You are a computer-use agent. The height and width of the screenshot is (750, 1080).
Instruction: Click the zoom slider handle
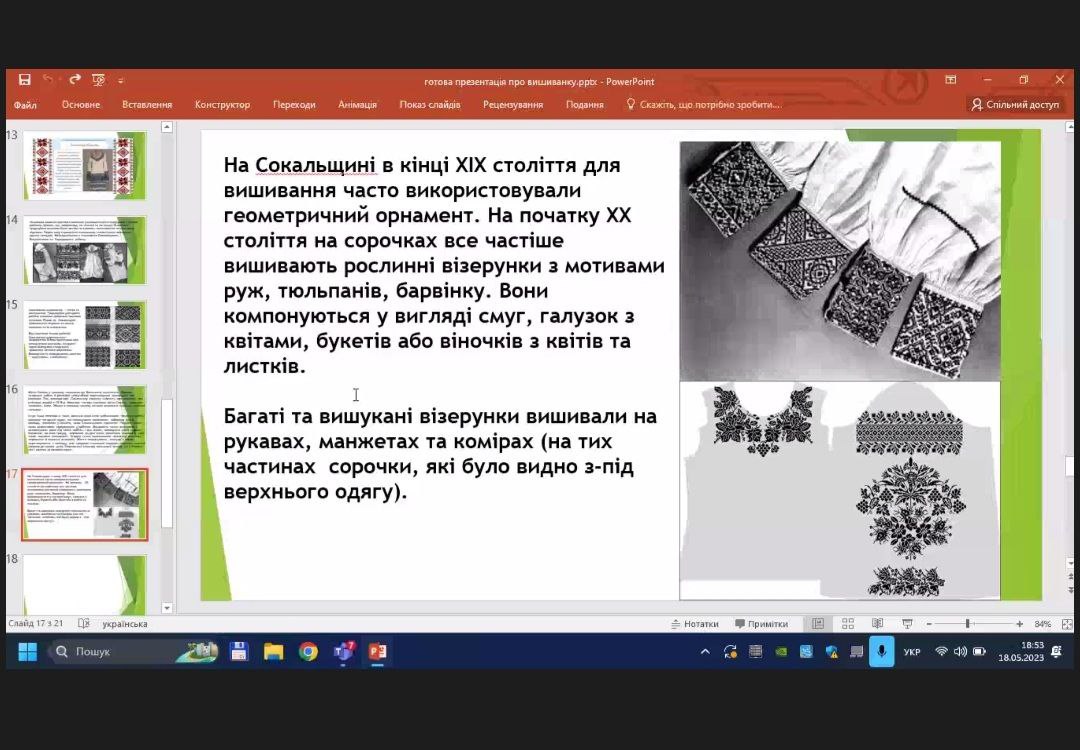(x=967, y=624)
